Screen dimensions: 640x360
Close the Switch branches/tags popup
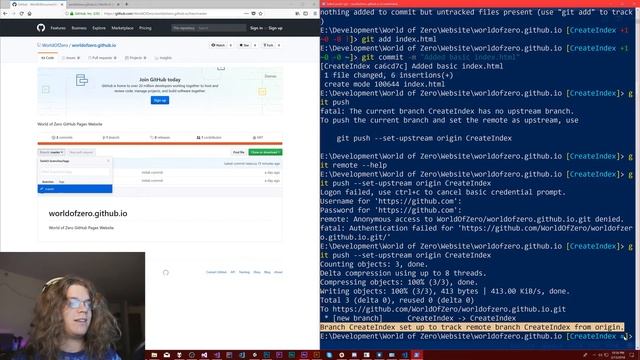pos(108,161)
